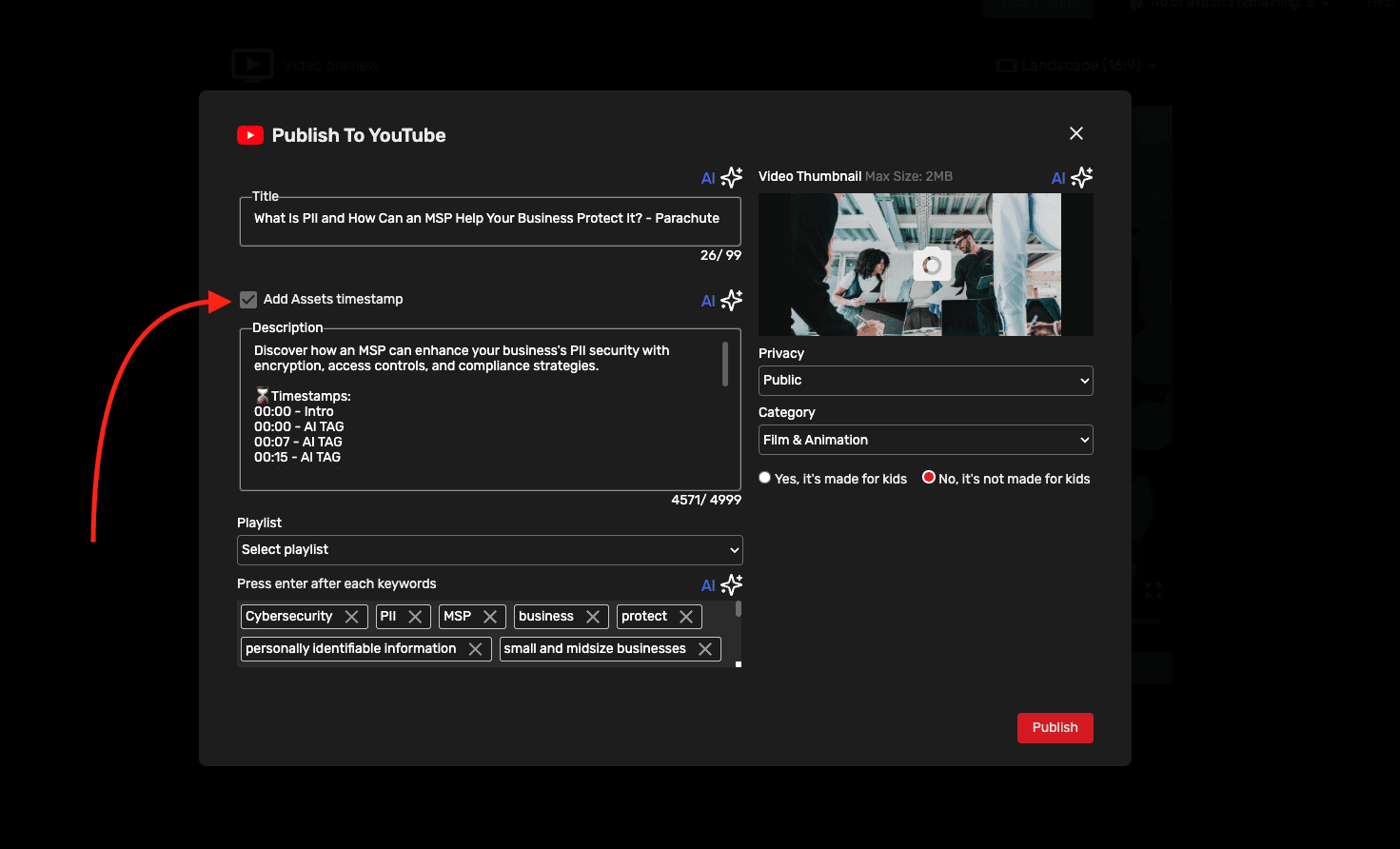Click the keywords list scrollbar
This screenshot has width=1400, height=849.
pos(739,609)
